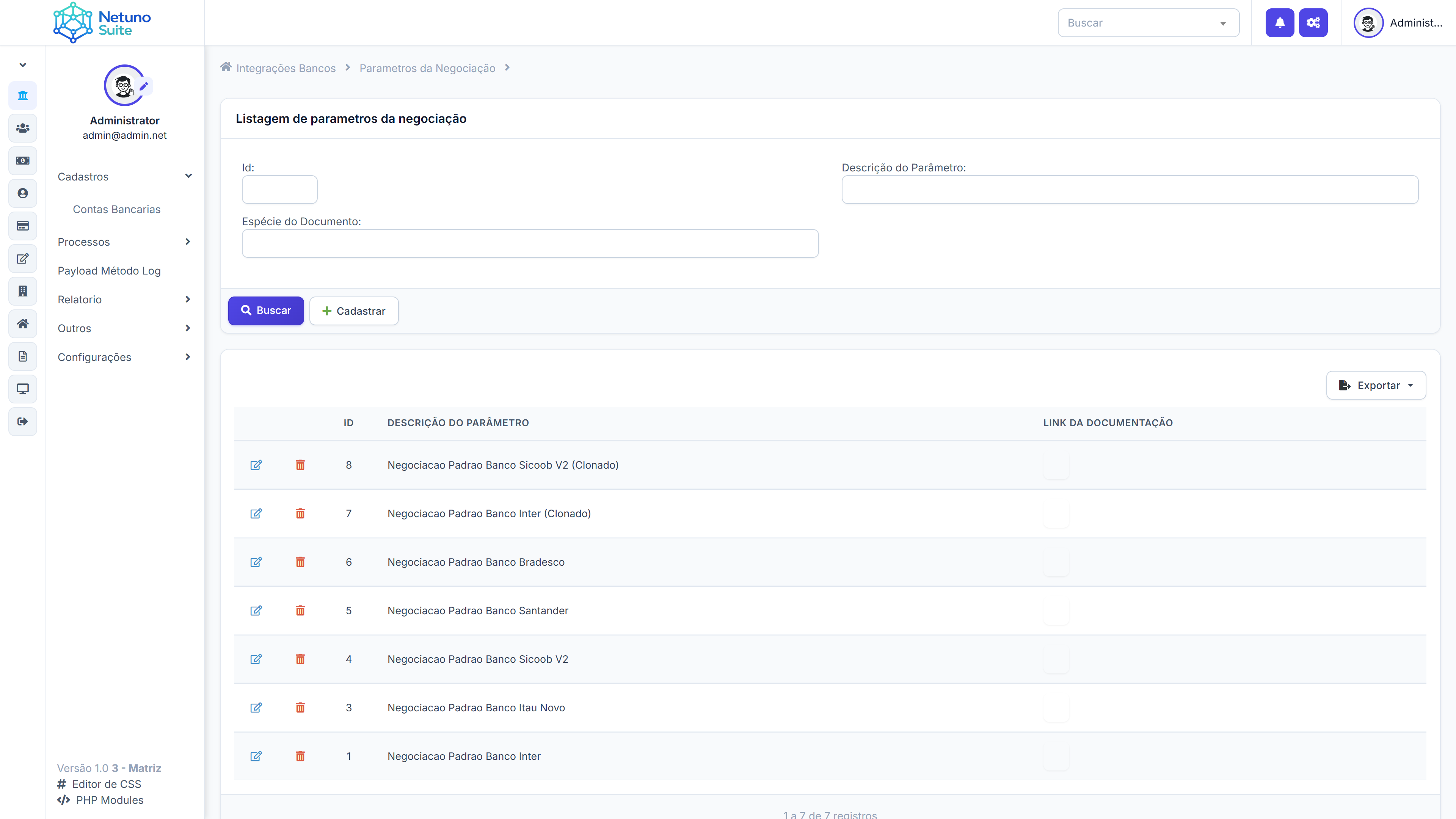Screen dimensions: 1456x819
Task: Select Contas Bancarias submenu item
Action: tap(116, 209)
